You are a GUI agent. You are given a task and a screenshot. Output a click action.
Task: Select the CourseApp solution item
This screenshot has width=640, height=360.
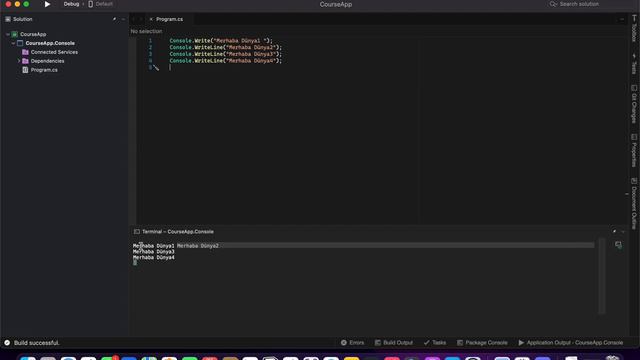[33, 34]
